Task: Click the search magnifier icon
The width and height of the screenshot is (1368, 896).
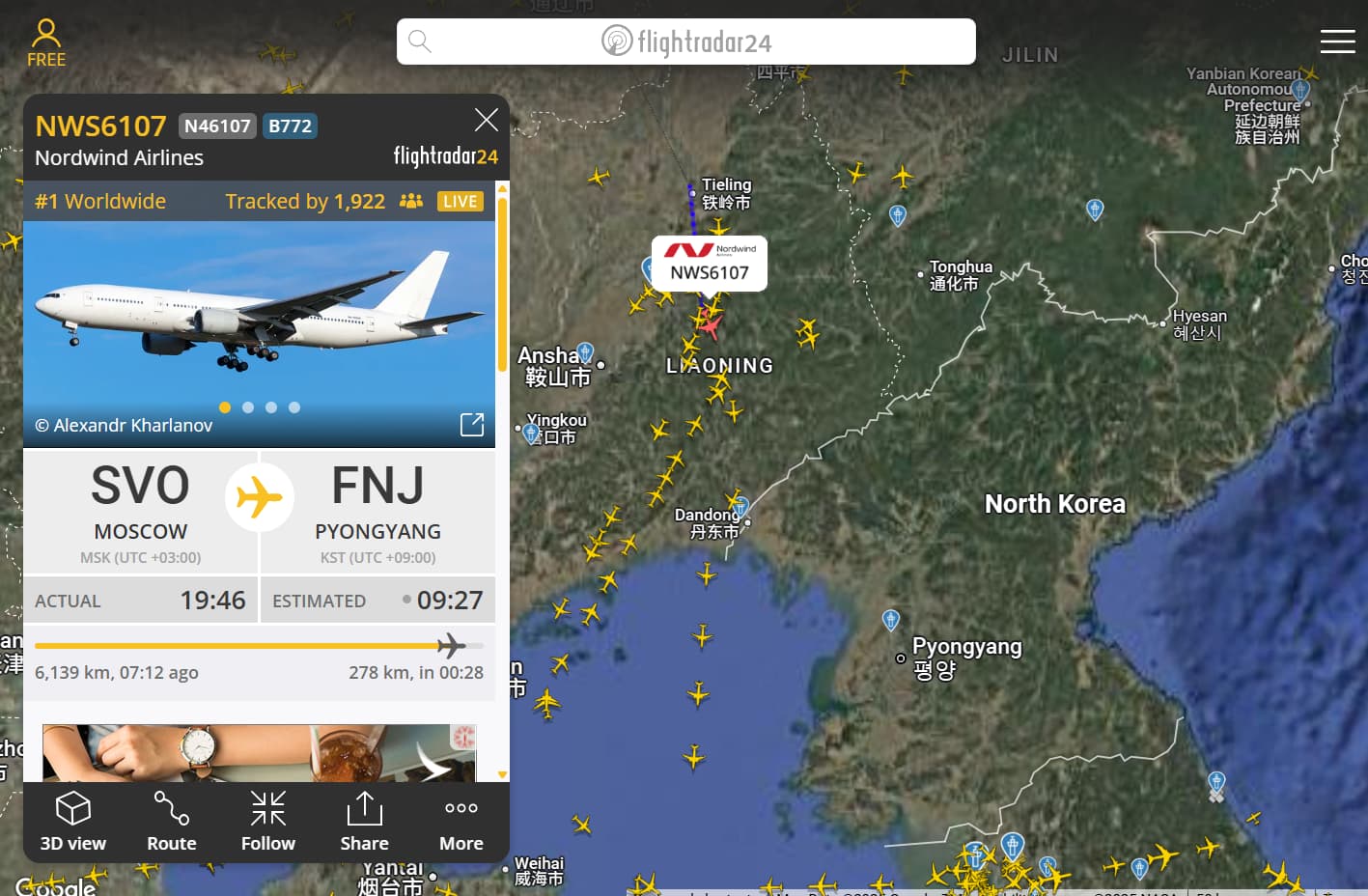Action: coord(419,42)
